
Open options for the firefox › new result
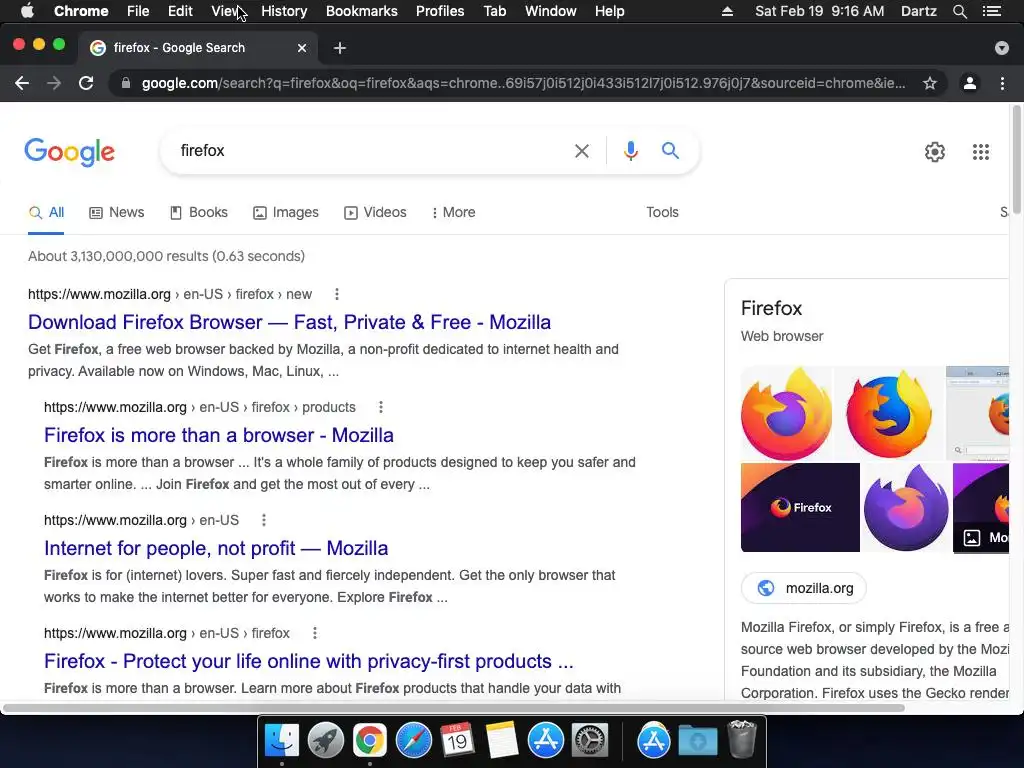tap(337, 295)
